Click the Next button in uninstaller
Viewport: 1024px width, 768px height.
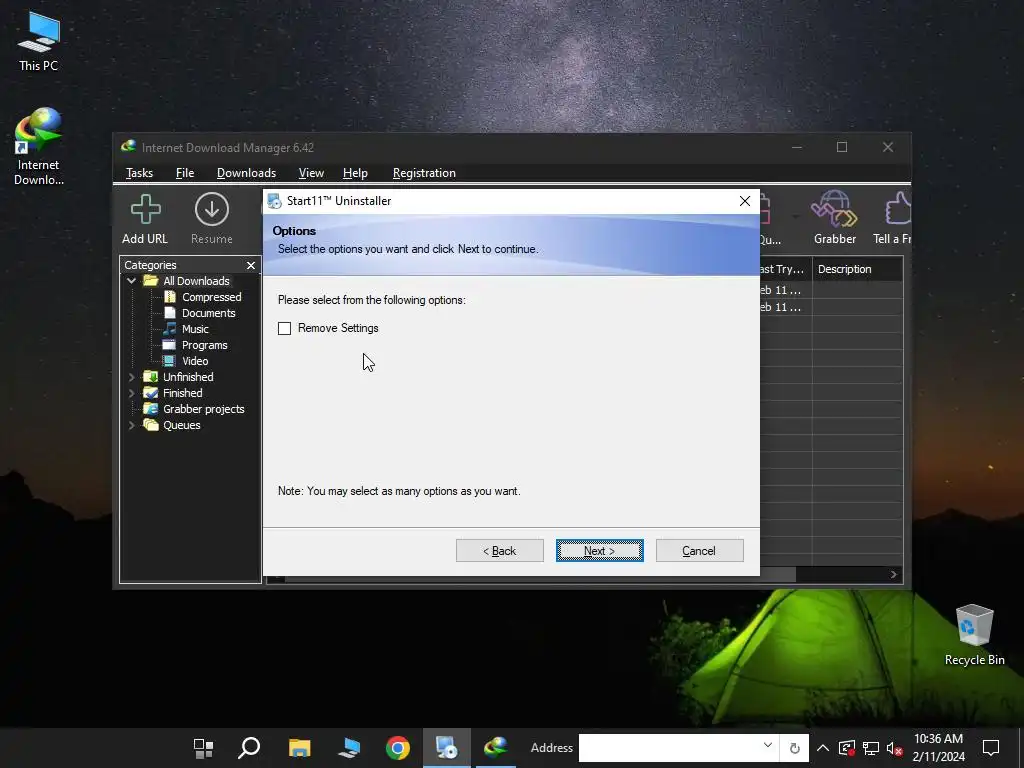(x=600, y=551)
